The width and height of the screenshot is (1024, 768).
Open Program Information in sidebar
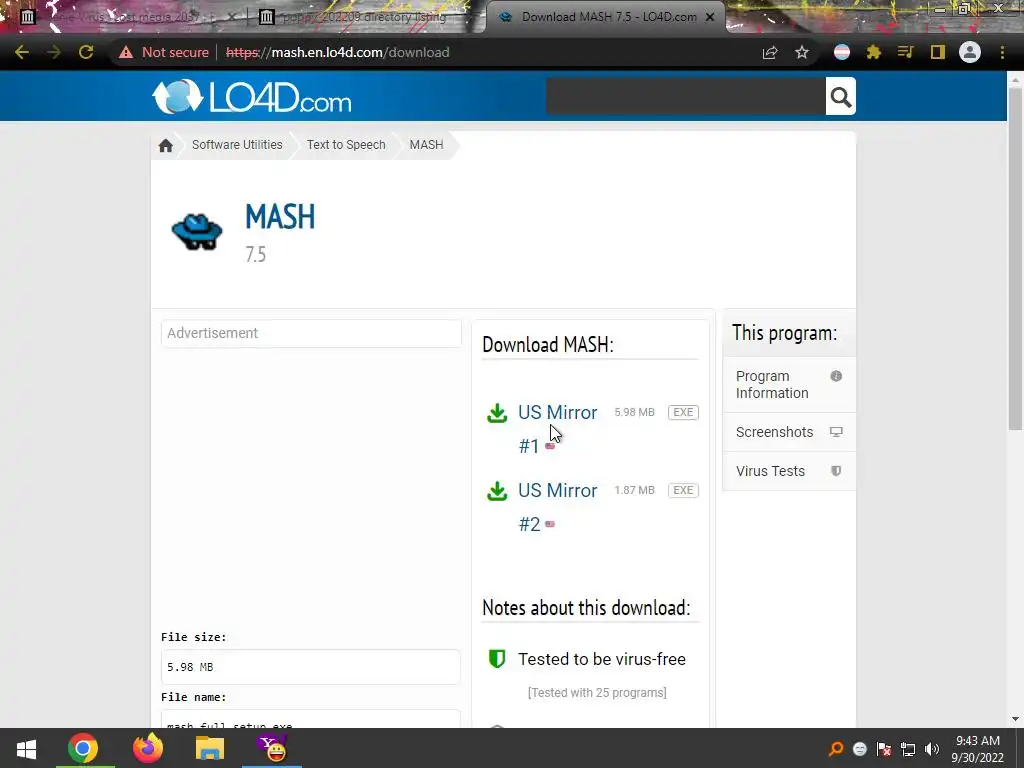[x=789, y=385]
